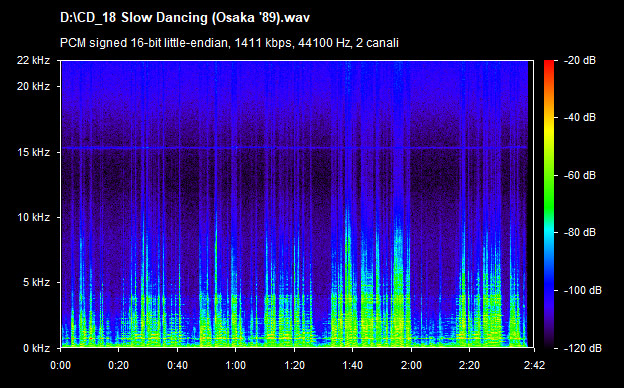Click the -20 dB scale label
The image size is (624, 388).
[x=580, y=60]
